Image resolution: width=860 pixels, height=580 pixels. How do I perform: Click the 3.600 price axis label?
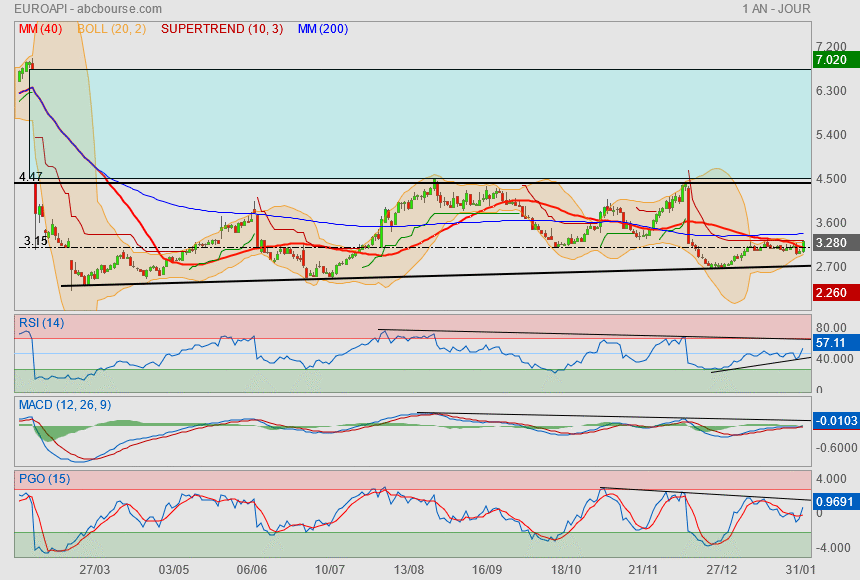tap(831, 222)
